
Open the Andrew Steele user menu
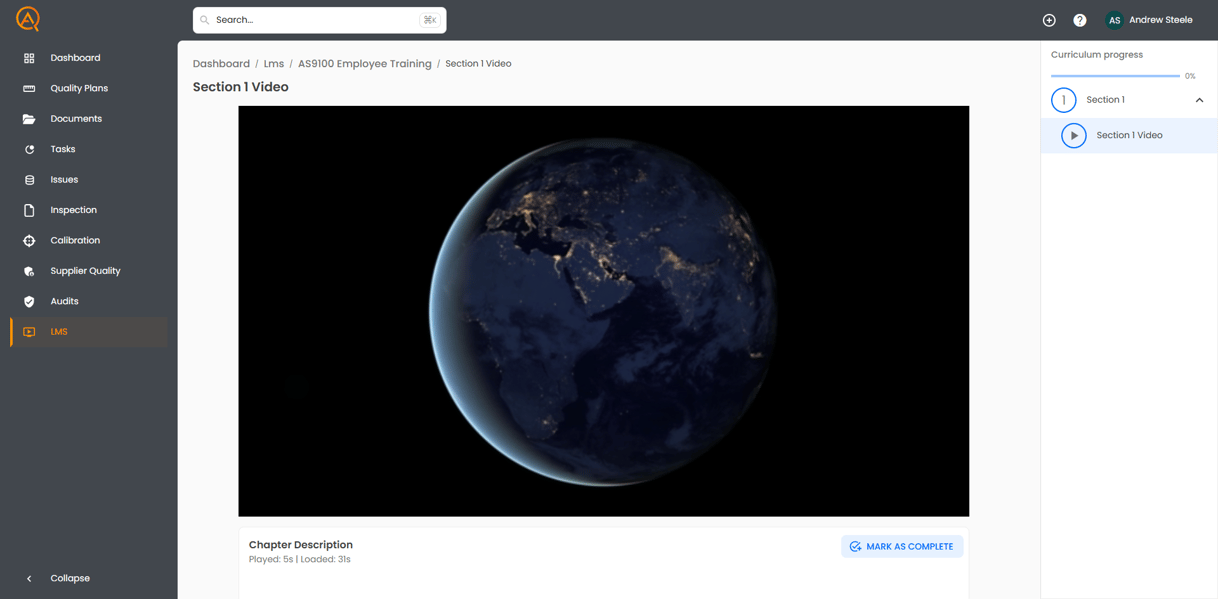1150,20
